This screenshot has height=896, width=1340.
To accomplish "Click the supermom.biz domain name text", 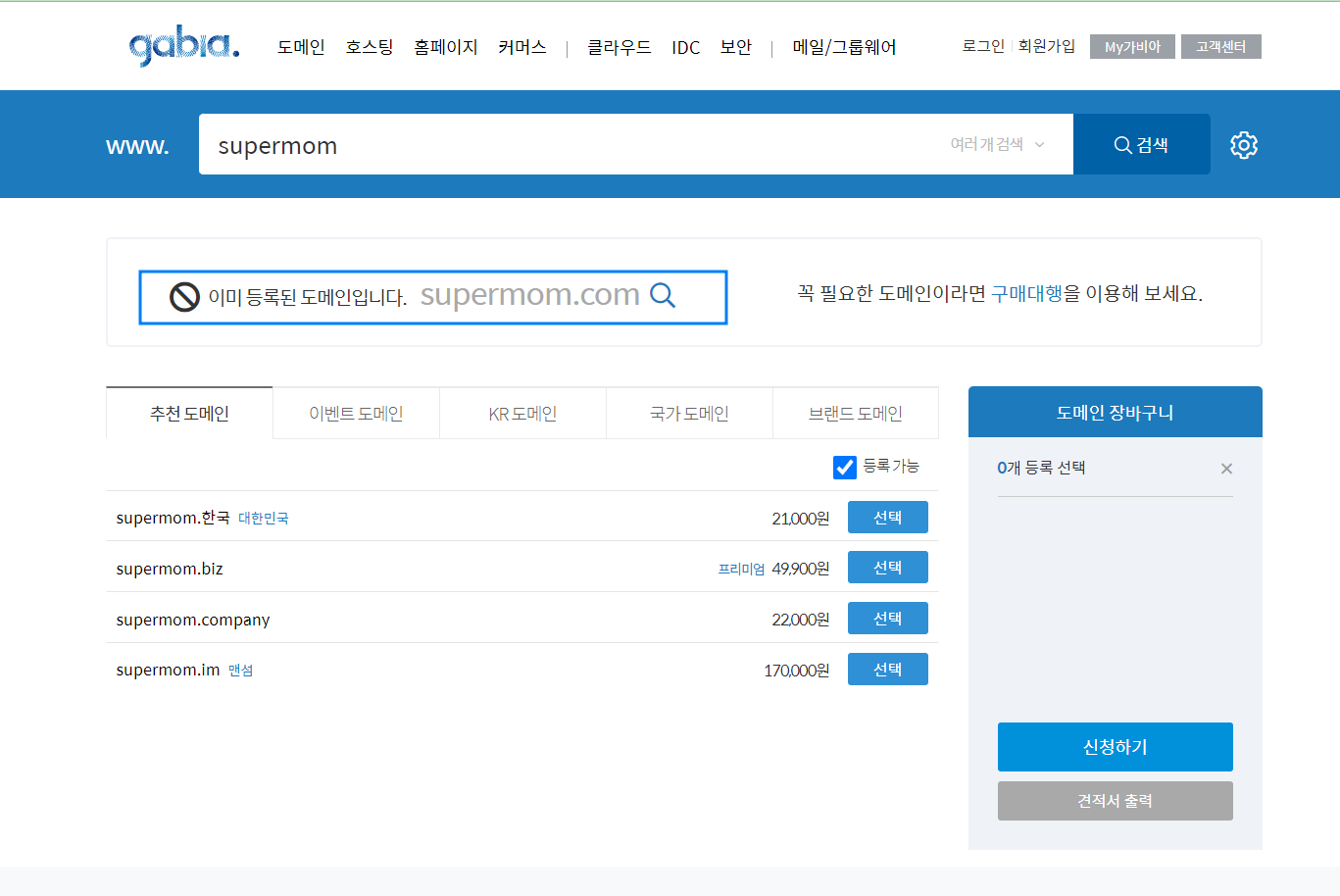I will click(x=170, y=569).
